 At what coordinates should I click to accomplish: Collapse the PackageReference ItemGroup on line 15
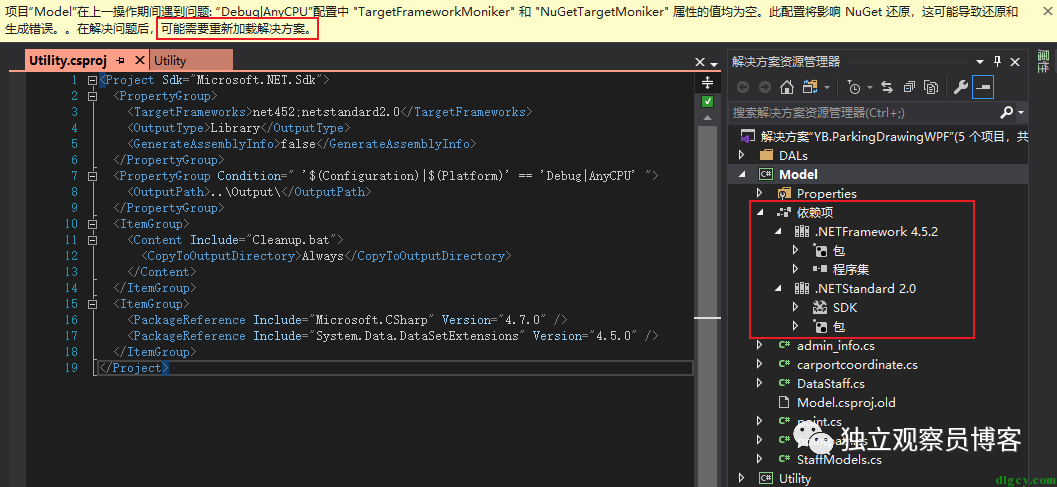tap(92, 304)
